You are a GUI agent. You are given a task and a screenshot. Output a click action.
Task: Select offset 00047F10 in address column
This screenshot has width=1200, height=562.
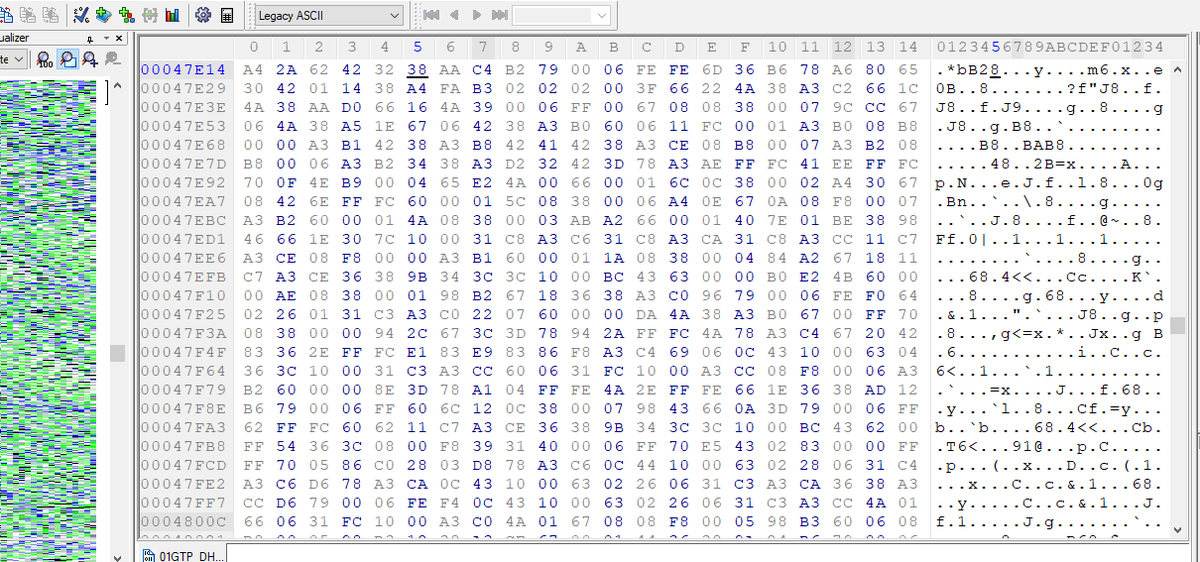pos(184,295)
